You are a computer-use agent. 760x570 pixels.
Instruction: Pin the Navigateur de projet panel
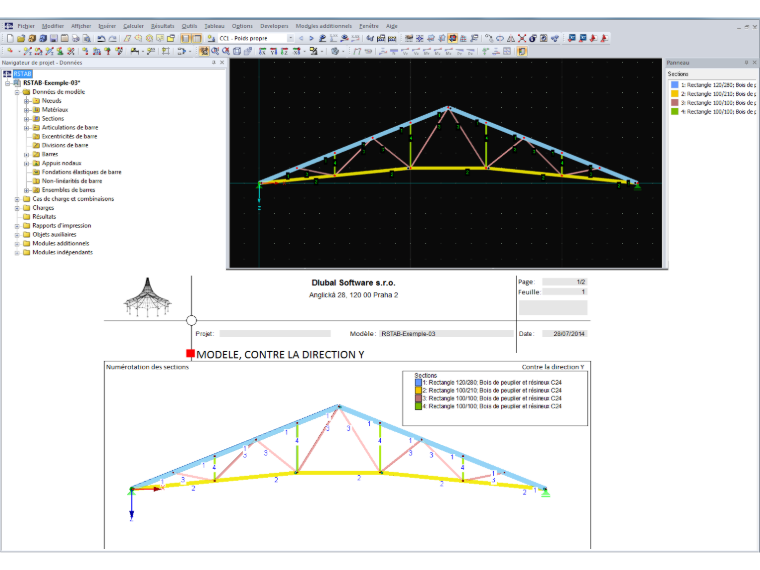[x=213, y=63]
